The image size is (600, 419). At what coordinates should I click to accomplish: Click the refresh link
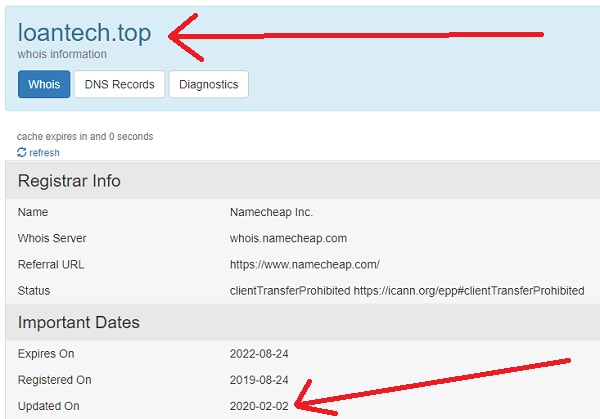click(44, 153)
